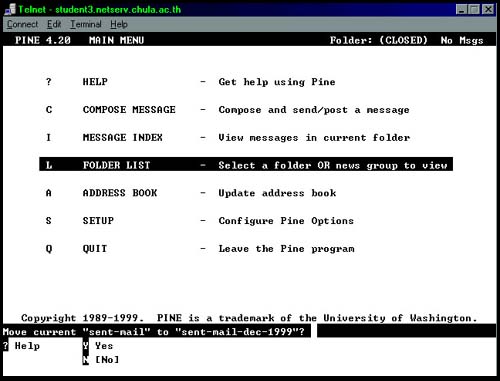Image resolution: width=500 pixels, height=381 pixels.
Task: Click the window title 'Telnet - student3.netserv.chula.ac.th'
Action: coord(99,9)
